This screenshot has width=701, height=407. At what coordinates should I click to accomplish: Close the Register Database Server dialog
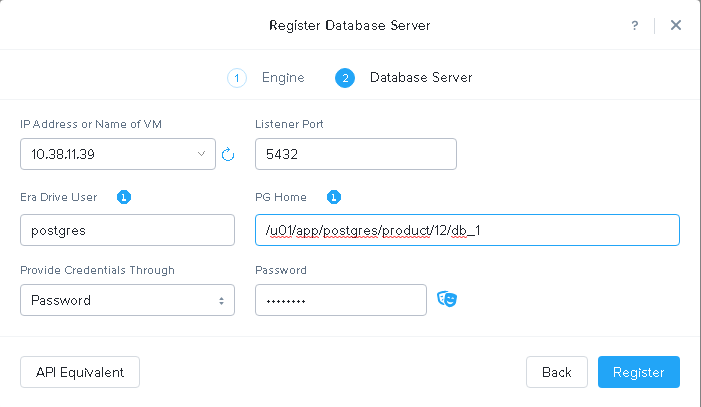coord(676,25)
